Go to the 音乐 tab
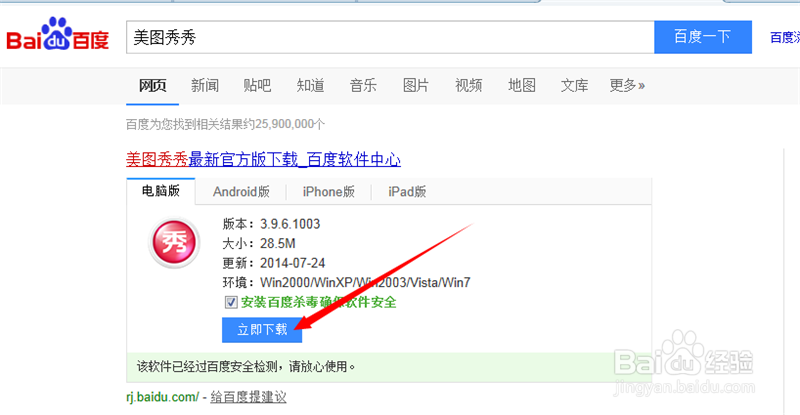The width and height of the screenshot is (800, 415). (363, 85)
